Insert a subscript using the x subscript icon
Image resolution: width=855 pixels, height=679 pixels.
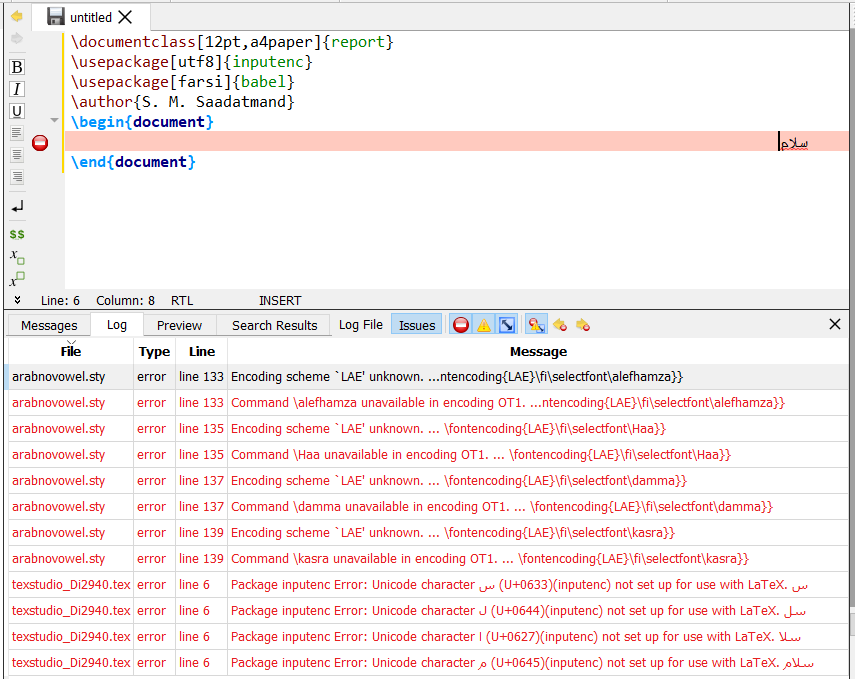click(x=17, y=256)
